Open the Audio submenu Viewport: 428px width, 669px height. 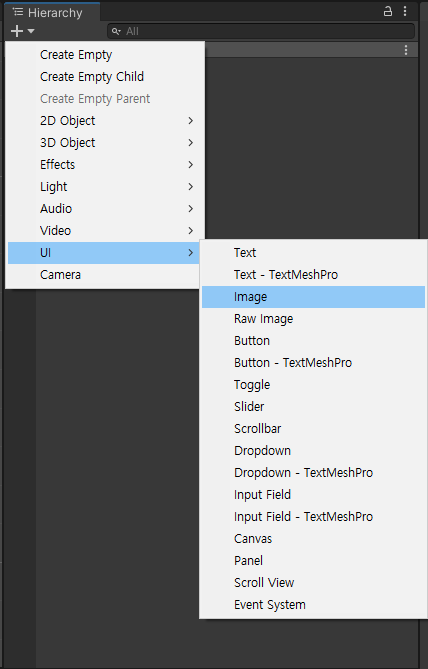(105, 209)
